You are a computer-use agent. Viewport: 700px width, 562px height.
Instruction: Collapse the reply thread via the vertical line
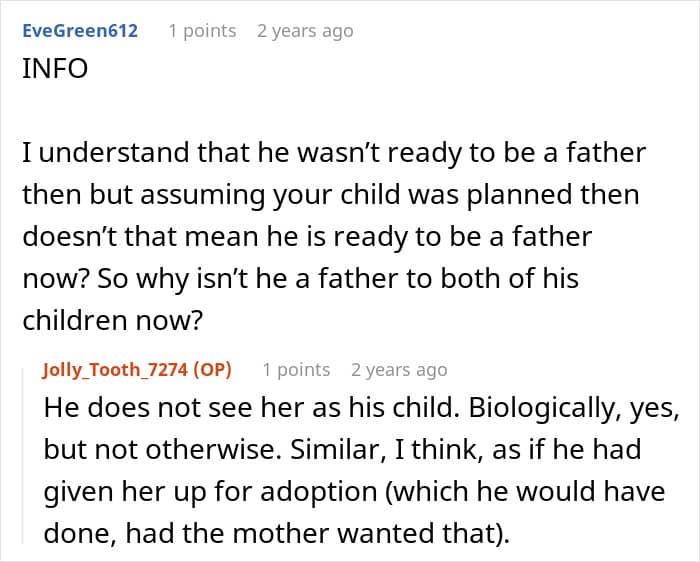pos(27,450)
